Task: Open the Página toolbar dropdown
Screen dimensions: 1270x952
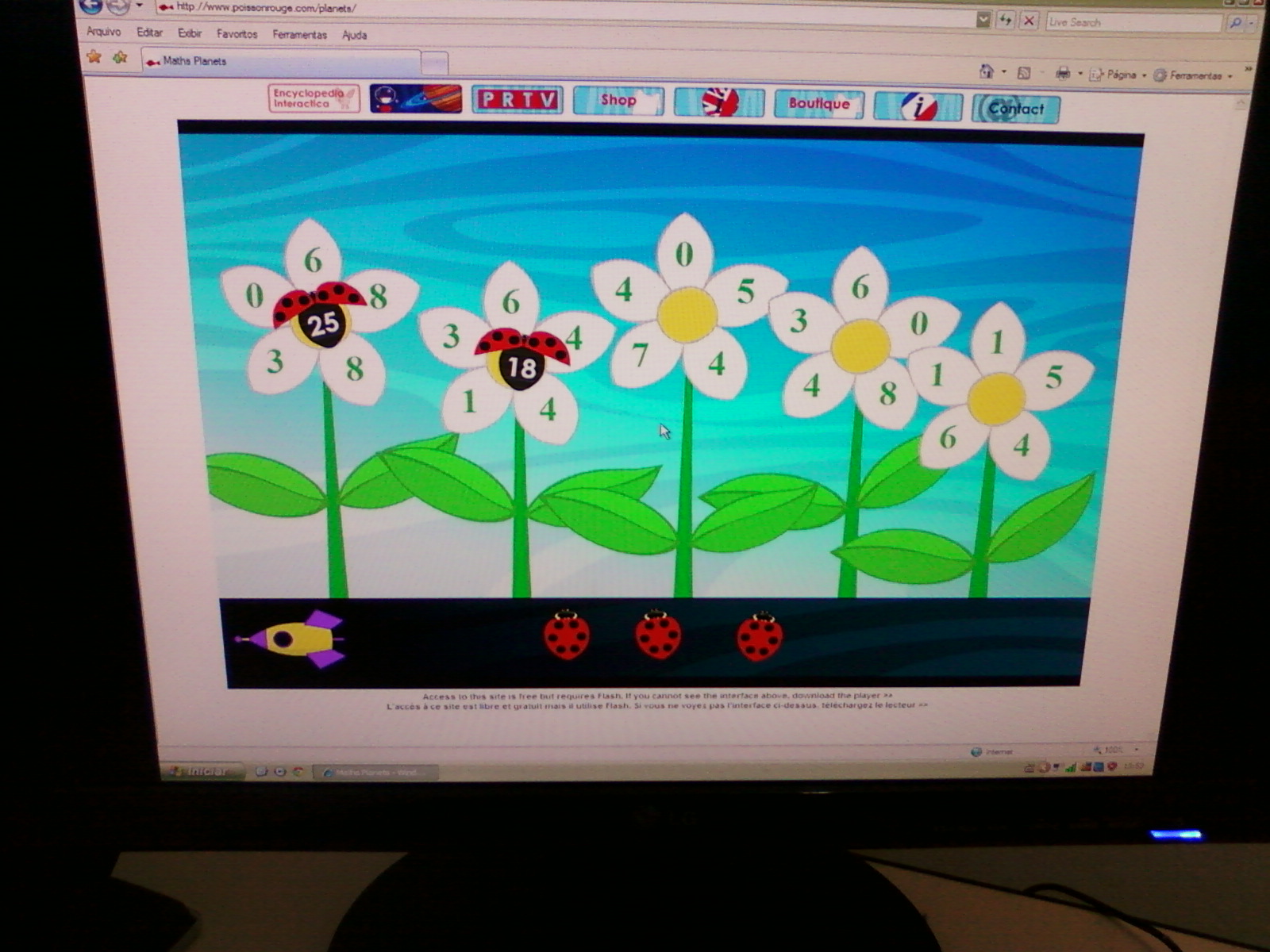Action: tap(1118, 75)
